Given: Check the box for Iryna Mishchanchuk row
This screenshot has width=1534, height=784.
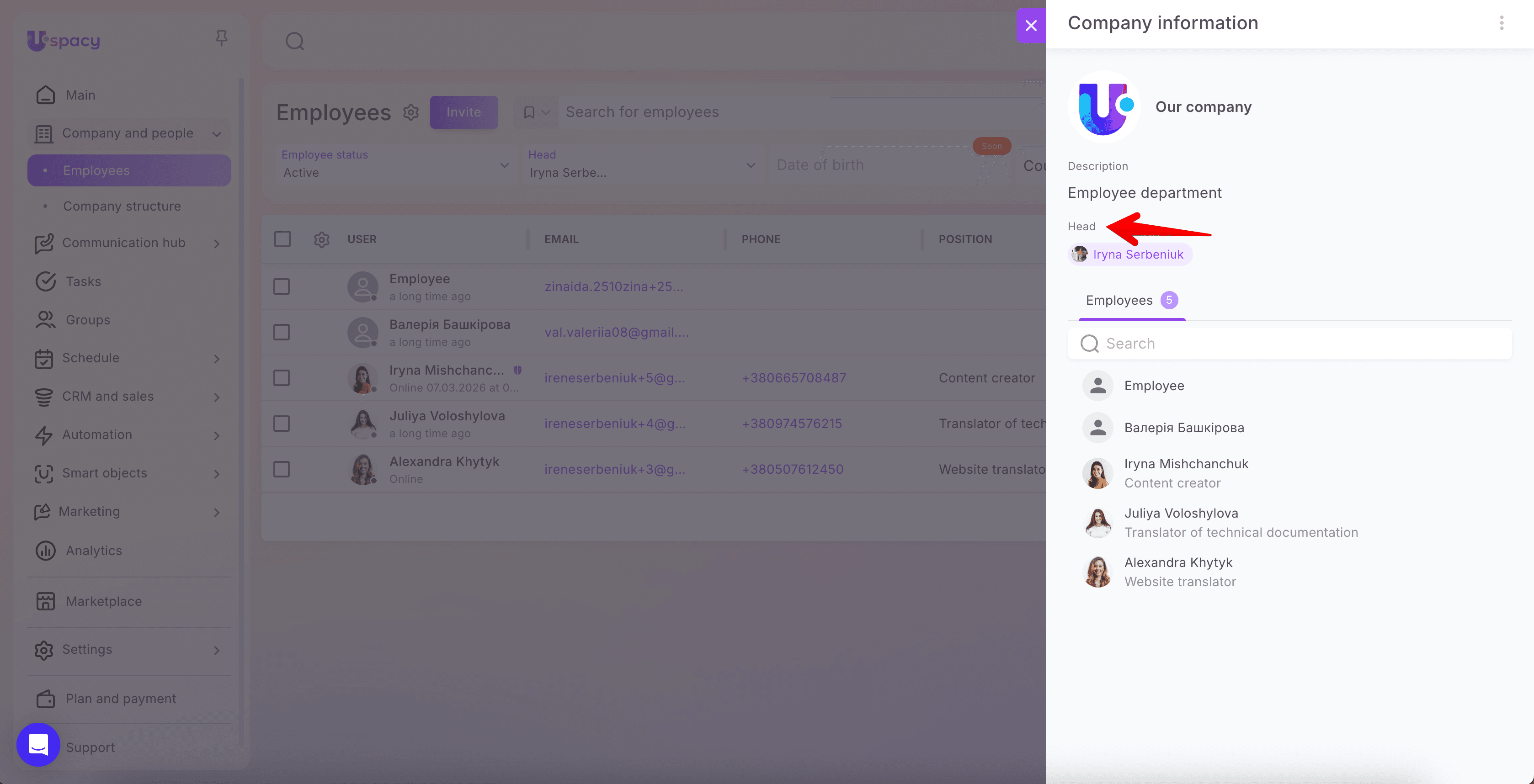Looking at the screenshot, I should [x=282, y=378].
